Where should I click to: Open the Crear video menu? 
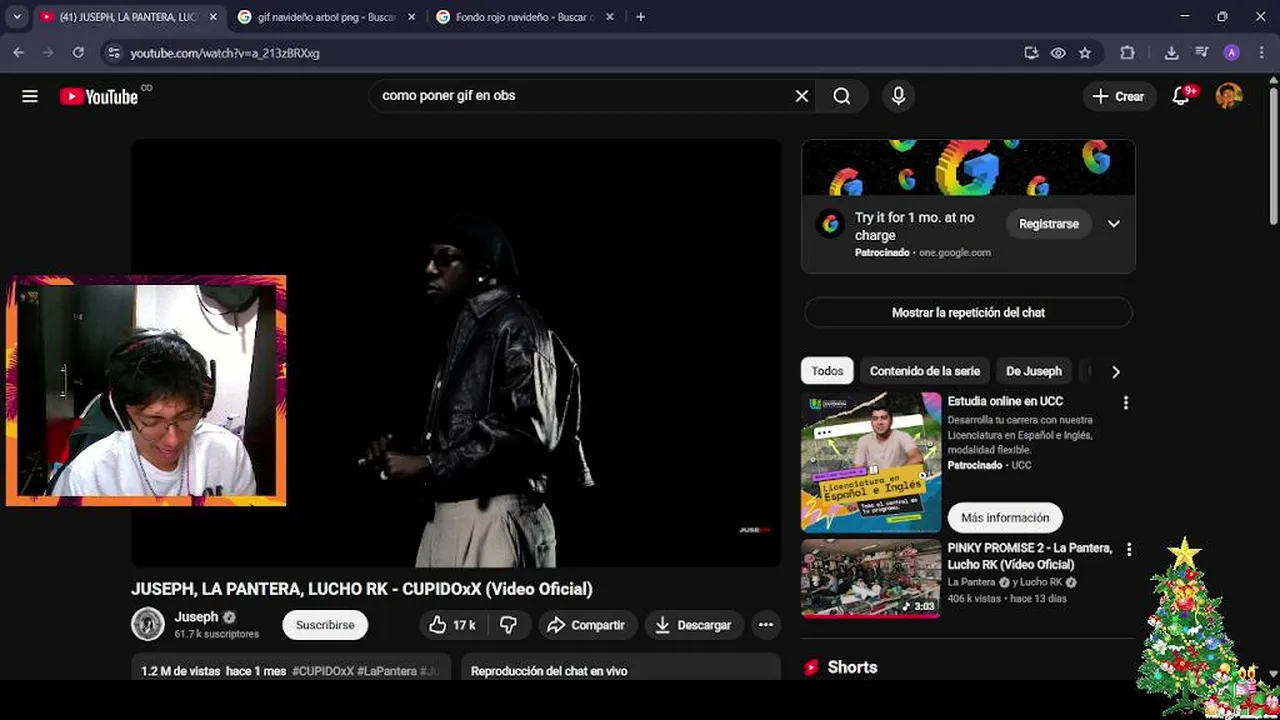[1118, 96]
